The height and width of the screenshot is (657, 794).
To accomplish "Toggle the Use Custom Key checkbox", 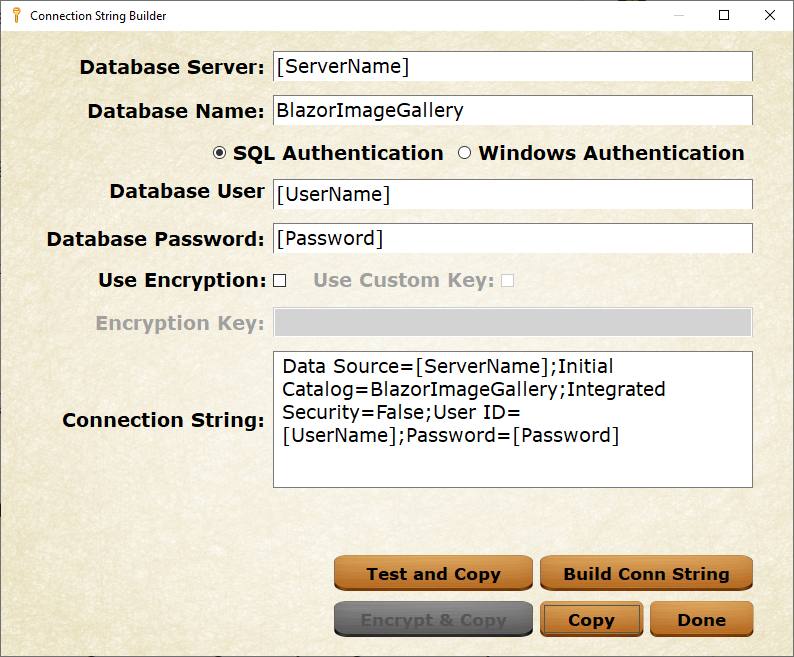I will coord(507,281).
